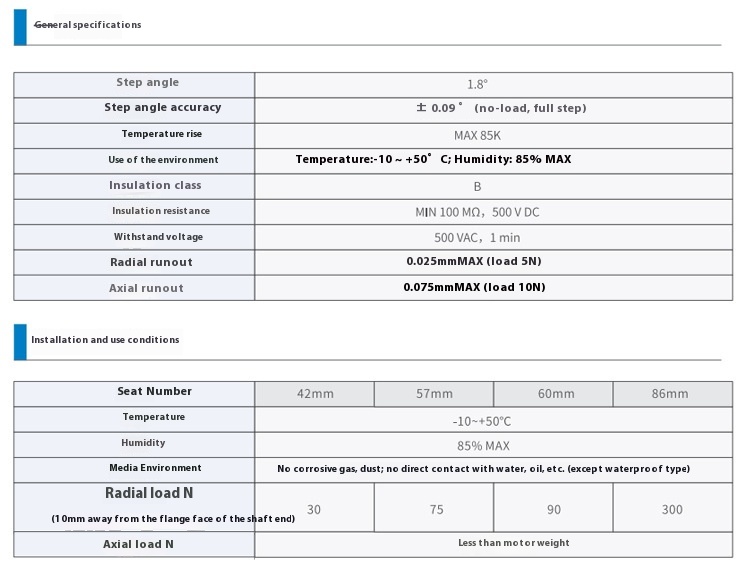Select 'Withstand voltage' label
The height and width of the screenshot is (570, 750).
point(158,237)
